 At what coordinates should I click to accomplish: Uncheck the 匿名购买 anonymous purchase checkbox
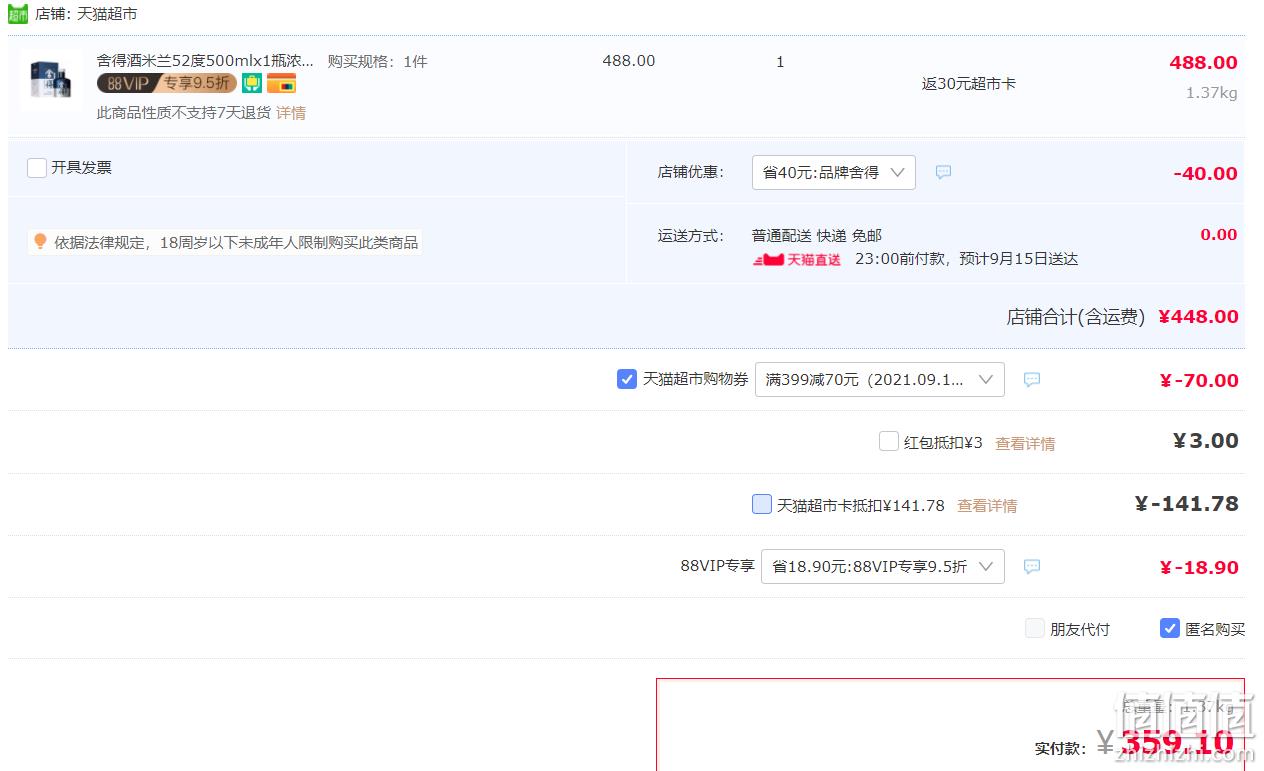click(1170, 628)
